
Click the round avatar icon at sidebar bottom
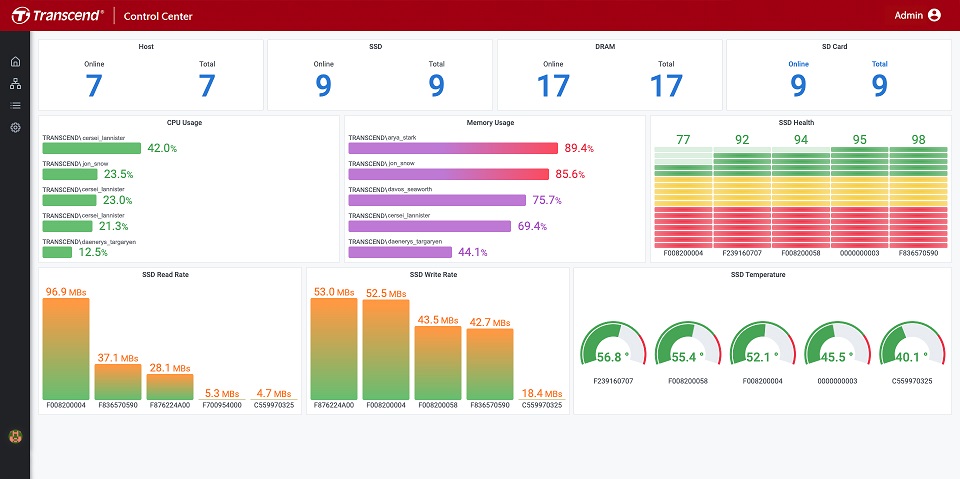[x=15, y=435]
